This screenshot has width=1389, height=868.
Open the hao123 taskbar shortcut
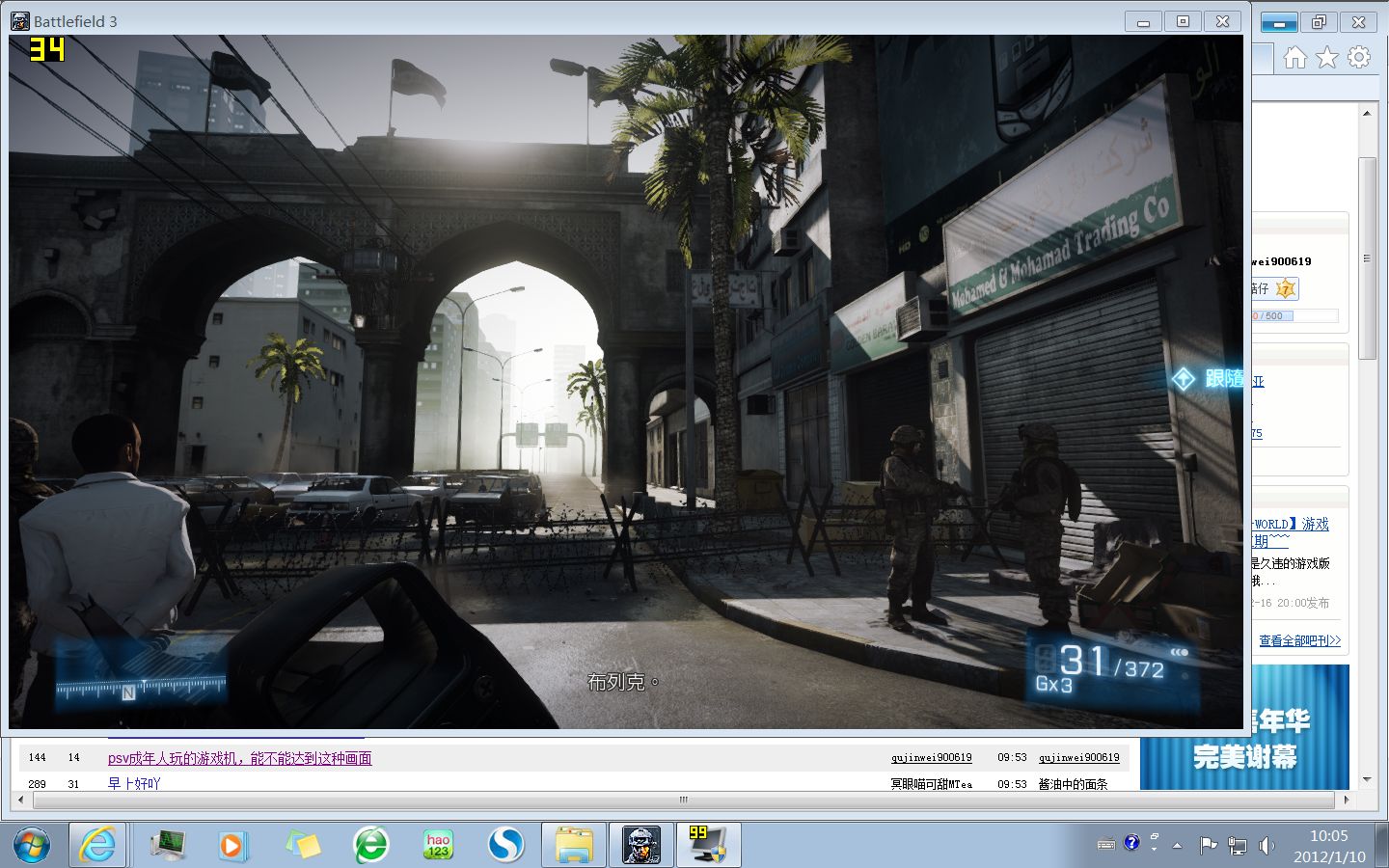[x=438, y=846]
